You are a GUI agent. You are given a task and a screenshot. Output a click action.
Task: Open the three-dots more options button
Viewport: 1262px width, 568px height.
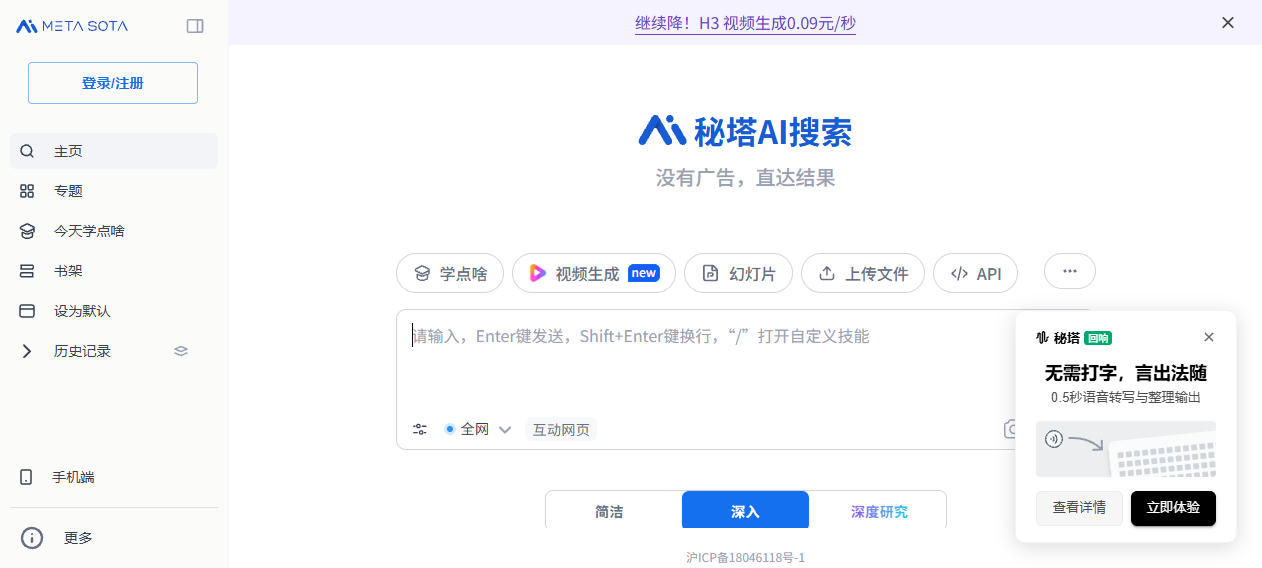(x=1070, y=271)
